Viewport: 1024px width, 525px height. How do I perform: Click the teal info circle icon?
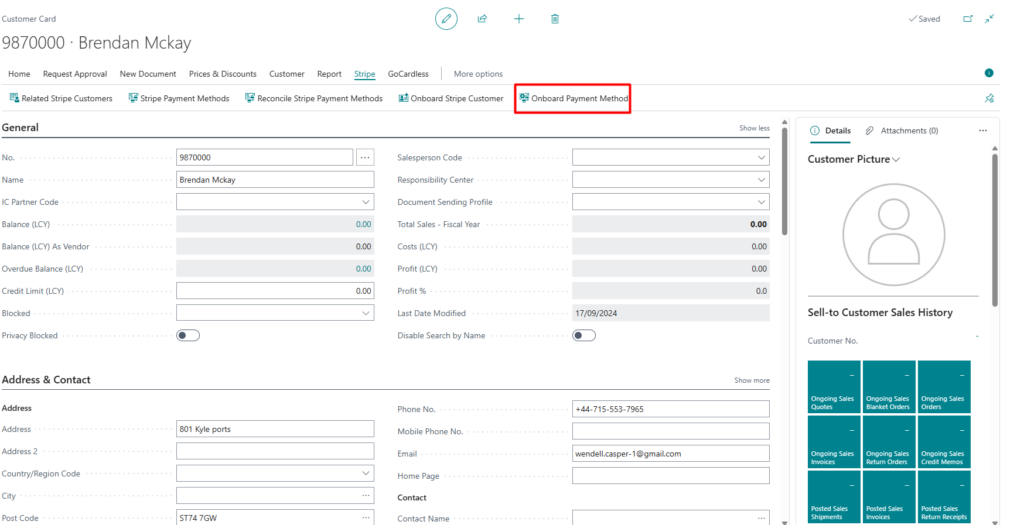[x=989, y=73]
